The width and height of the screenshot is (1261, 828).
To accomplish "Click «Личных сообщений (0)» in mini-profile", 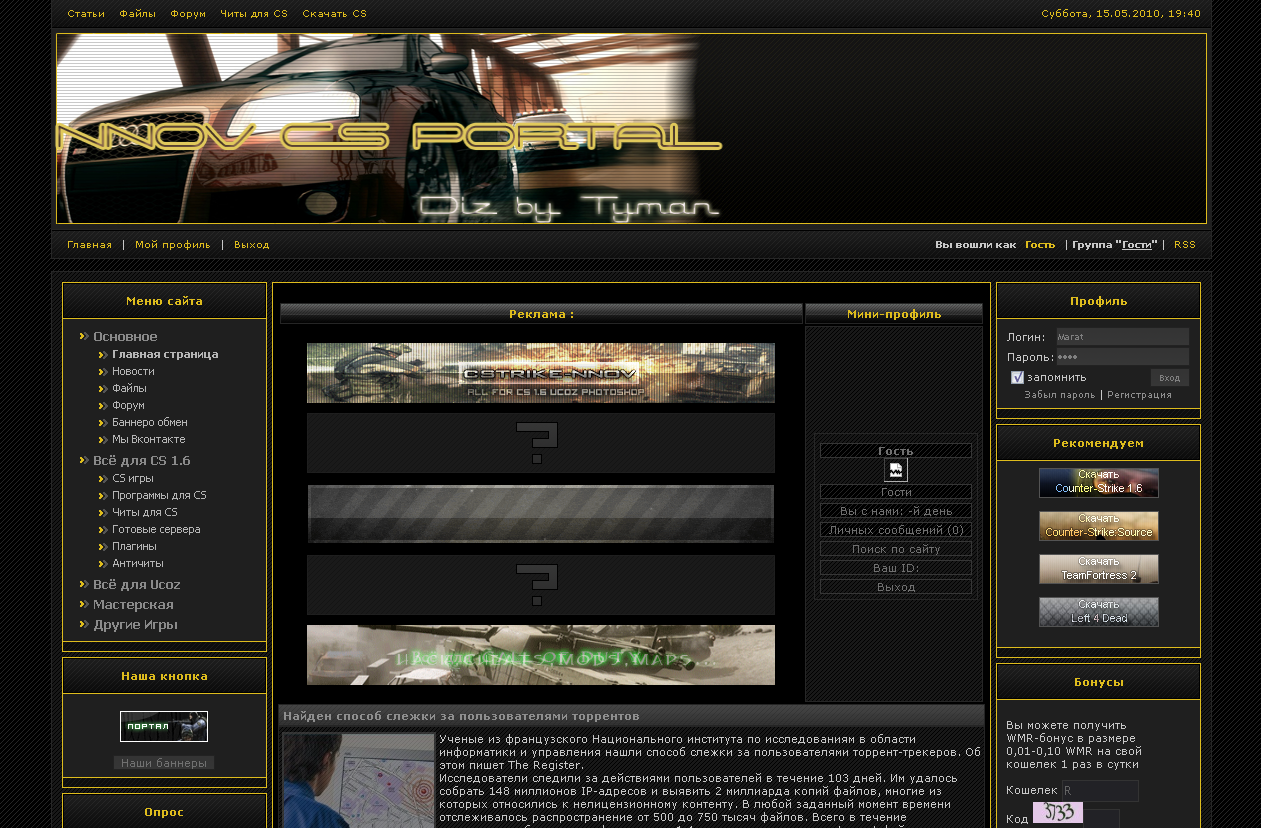I will [x=896, y=530].
